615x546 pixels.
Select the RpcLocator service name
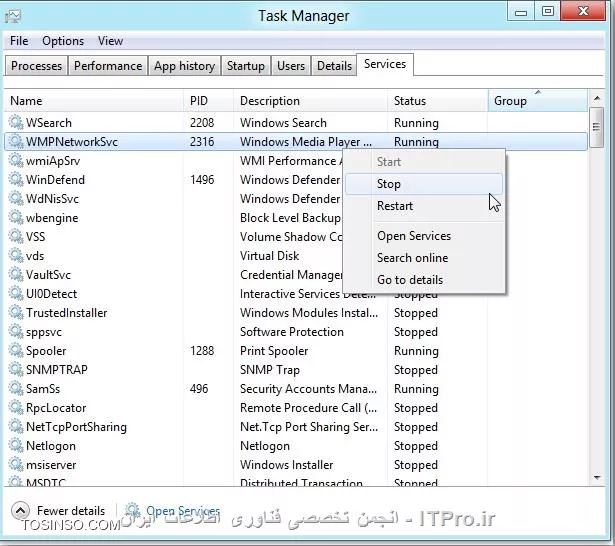56,408
